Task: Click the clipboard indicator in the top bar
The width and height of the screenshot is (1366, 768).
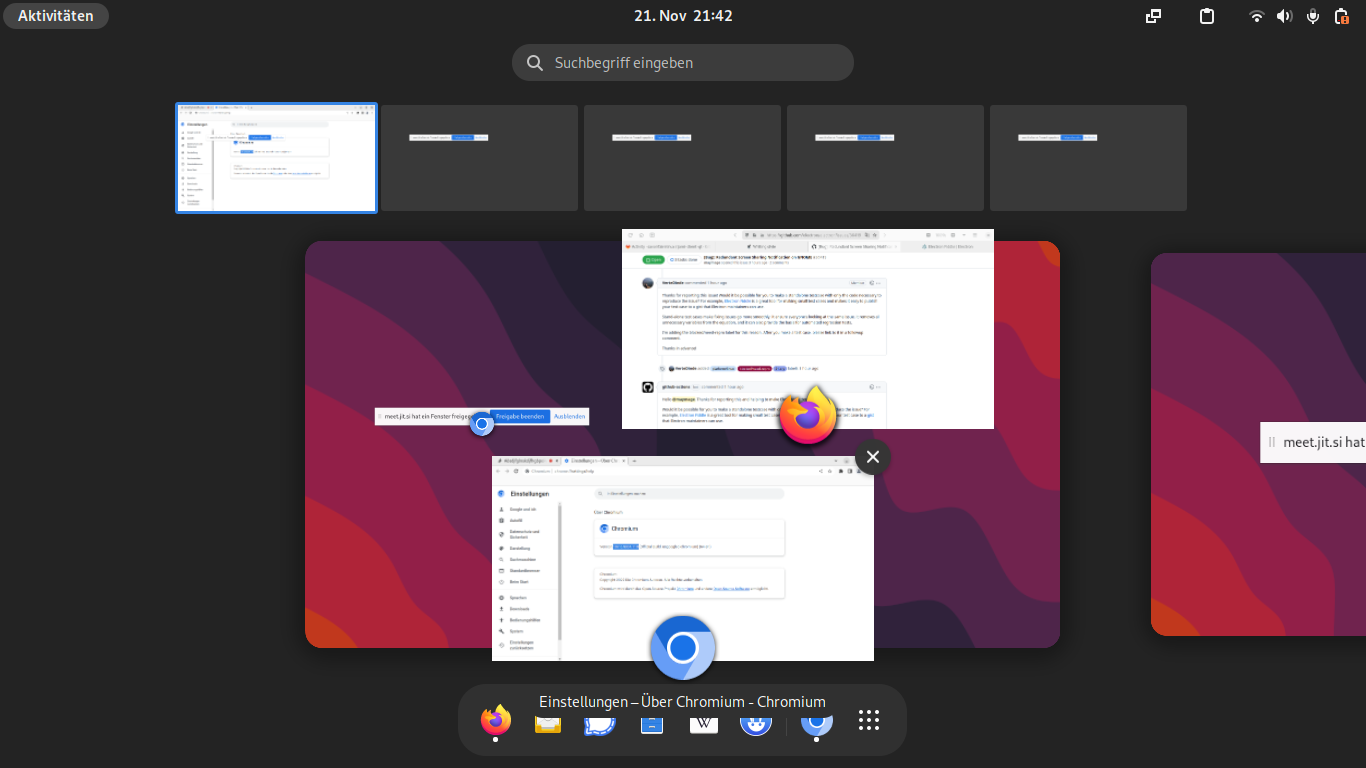Action: tap(1206, 16)
